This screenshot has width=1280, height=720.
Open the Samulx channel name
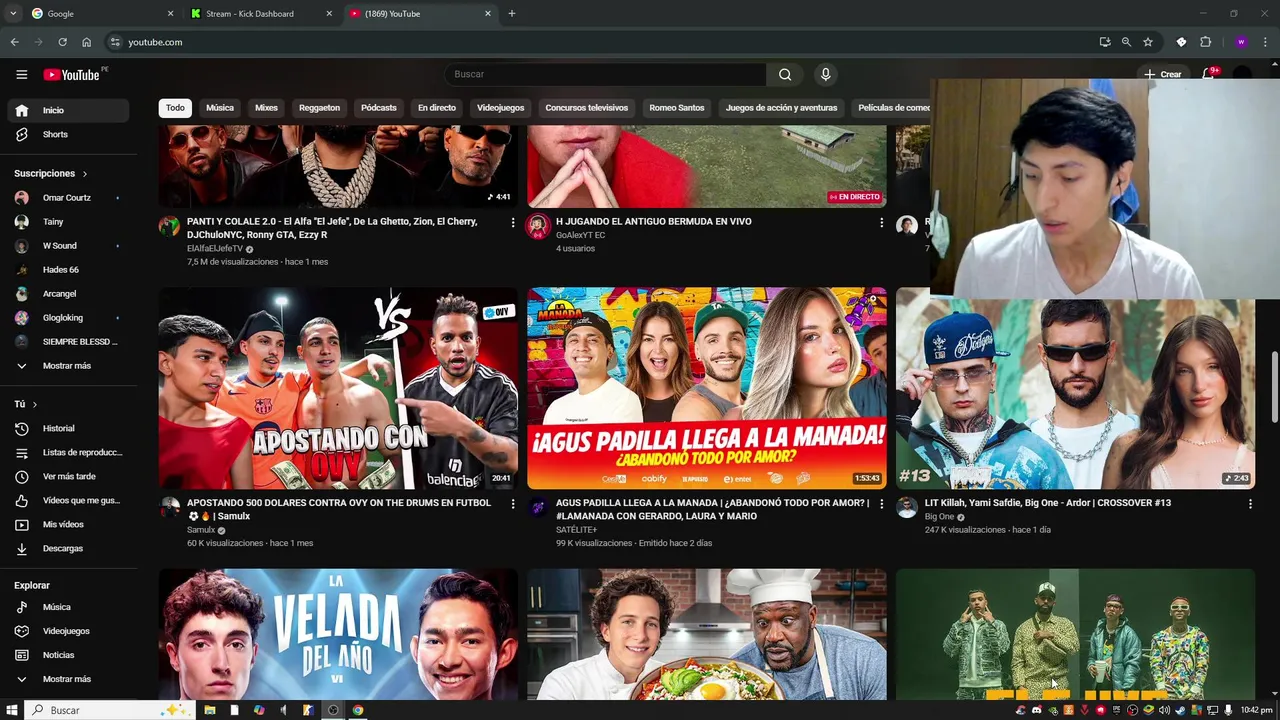click(x=201, y=530)
